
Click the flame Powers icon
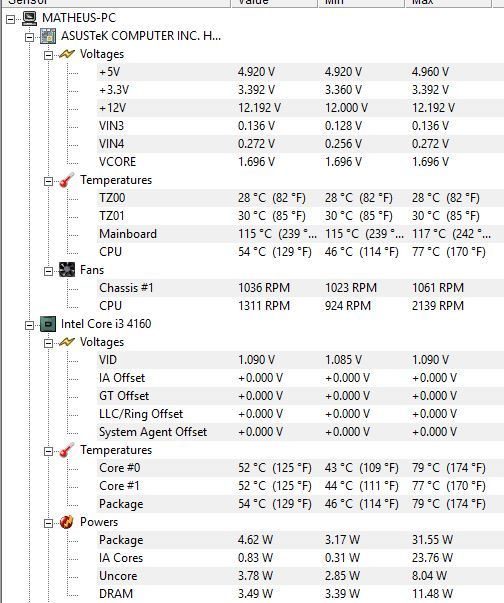67,522
